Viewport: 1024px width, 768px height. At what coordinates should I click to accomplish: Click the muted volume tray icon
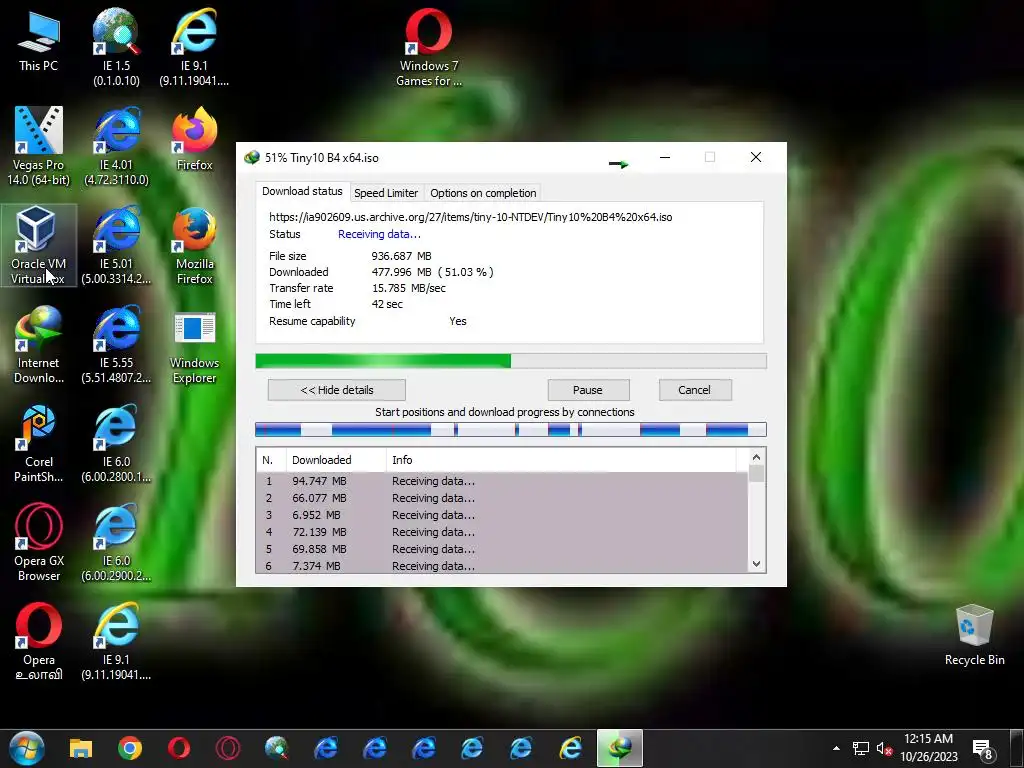[884, 748]
